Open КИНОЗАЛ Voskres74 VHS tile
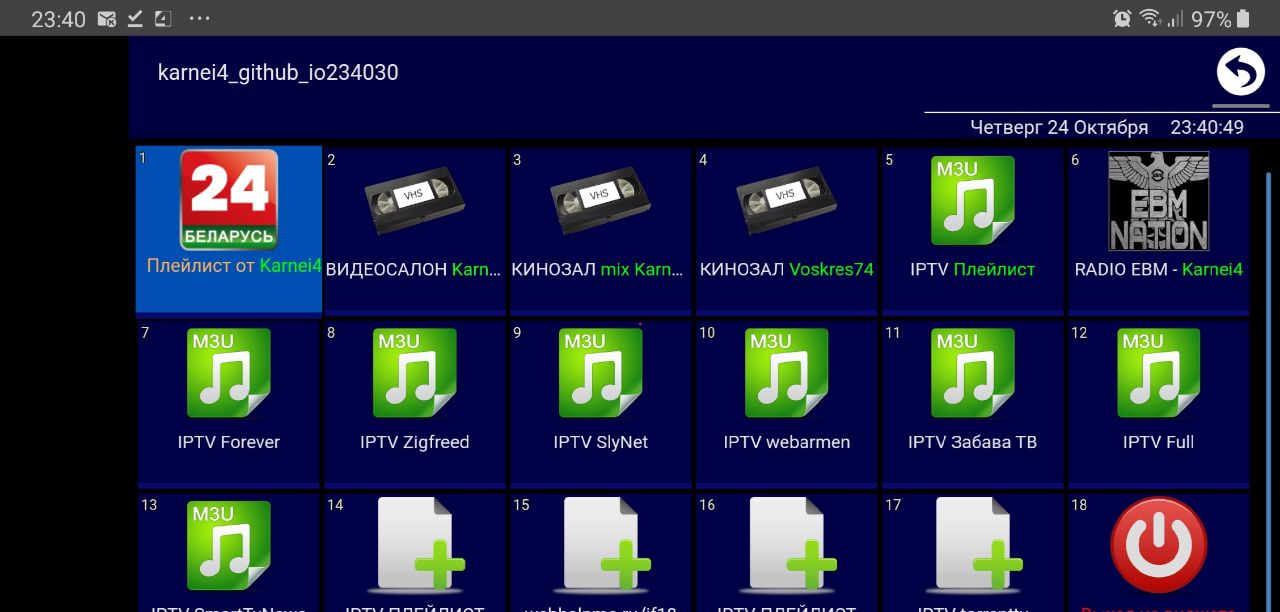 [787, 230]
